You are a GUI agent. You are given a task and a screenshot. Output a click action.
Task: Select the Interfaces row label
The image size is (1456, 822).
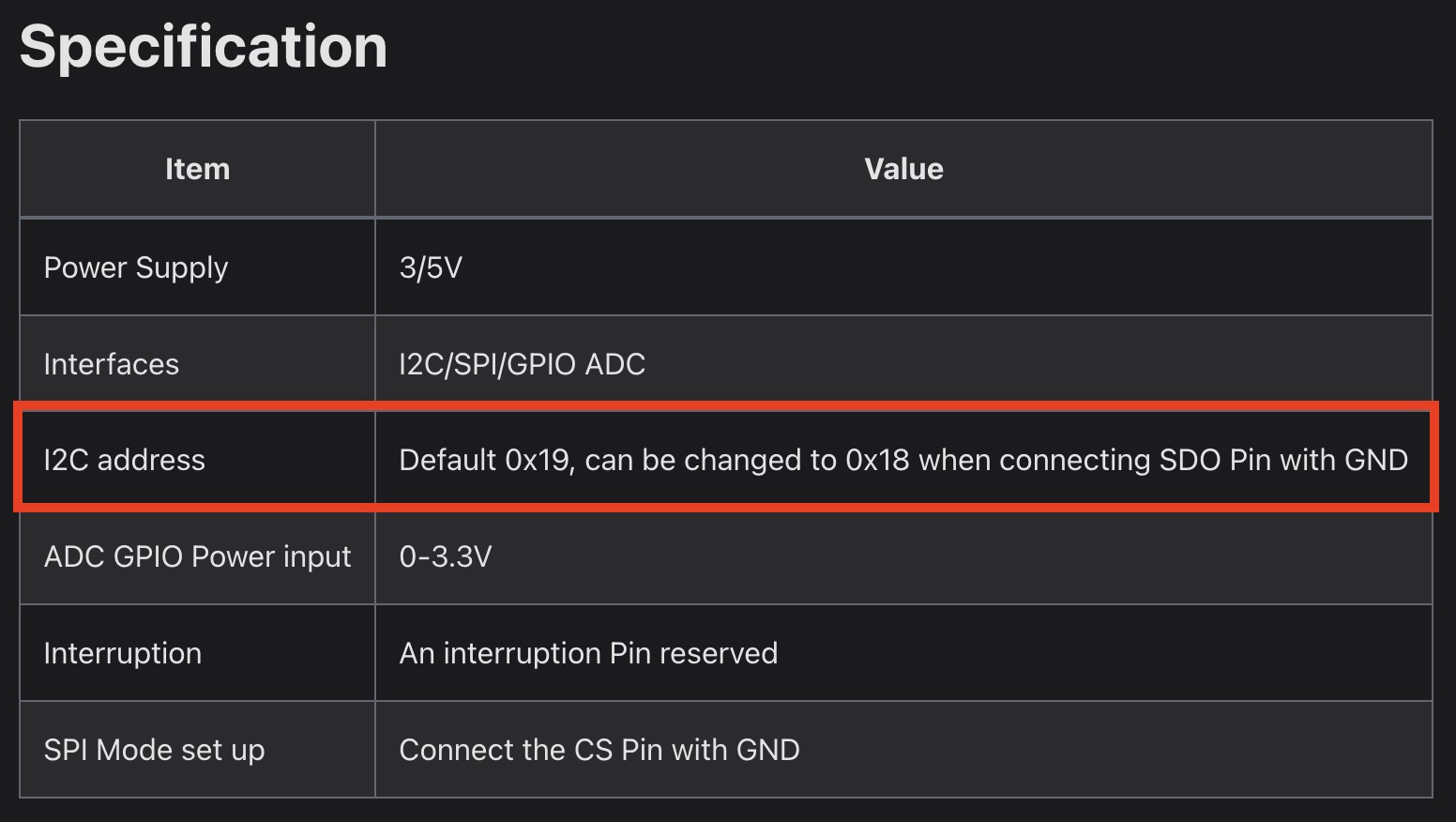click(x=112, y=364)
